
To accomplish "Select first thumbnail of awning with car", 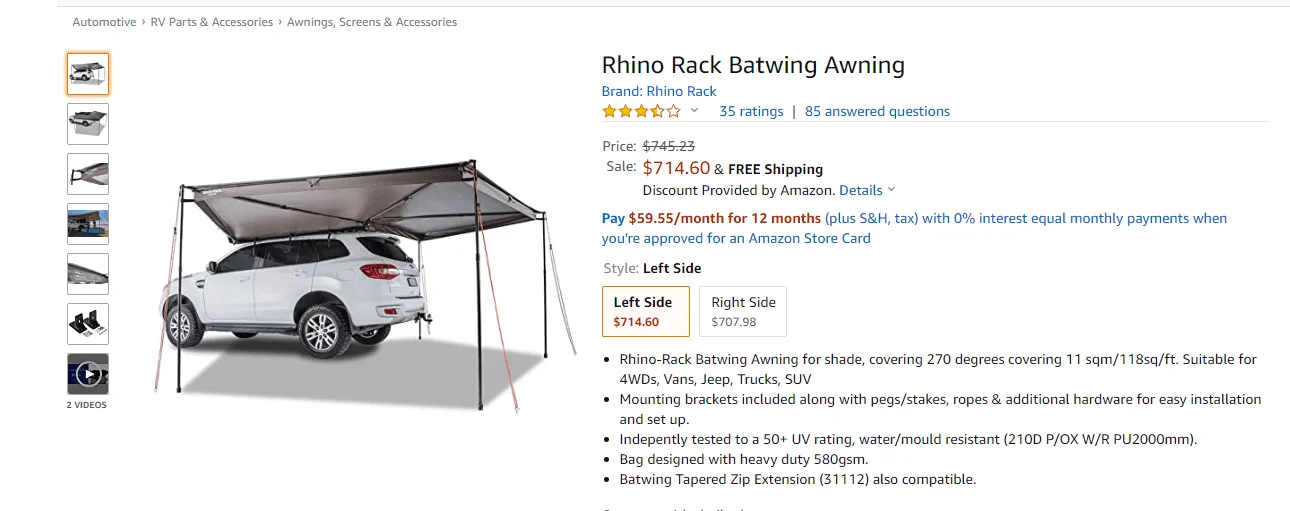I will 88,74.
